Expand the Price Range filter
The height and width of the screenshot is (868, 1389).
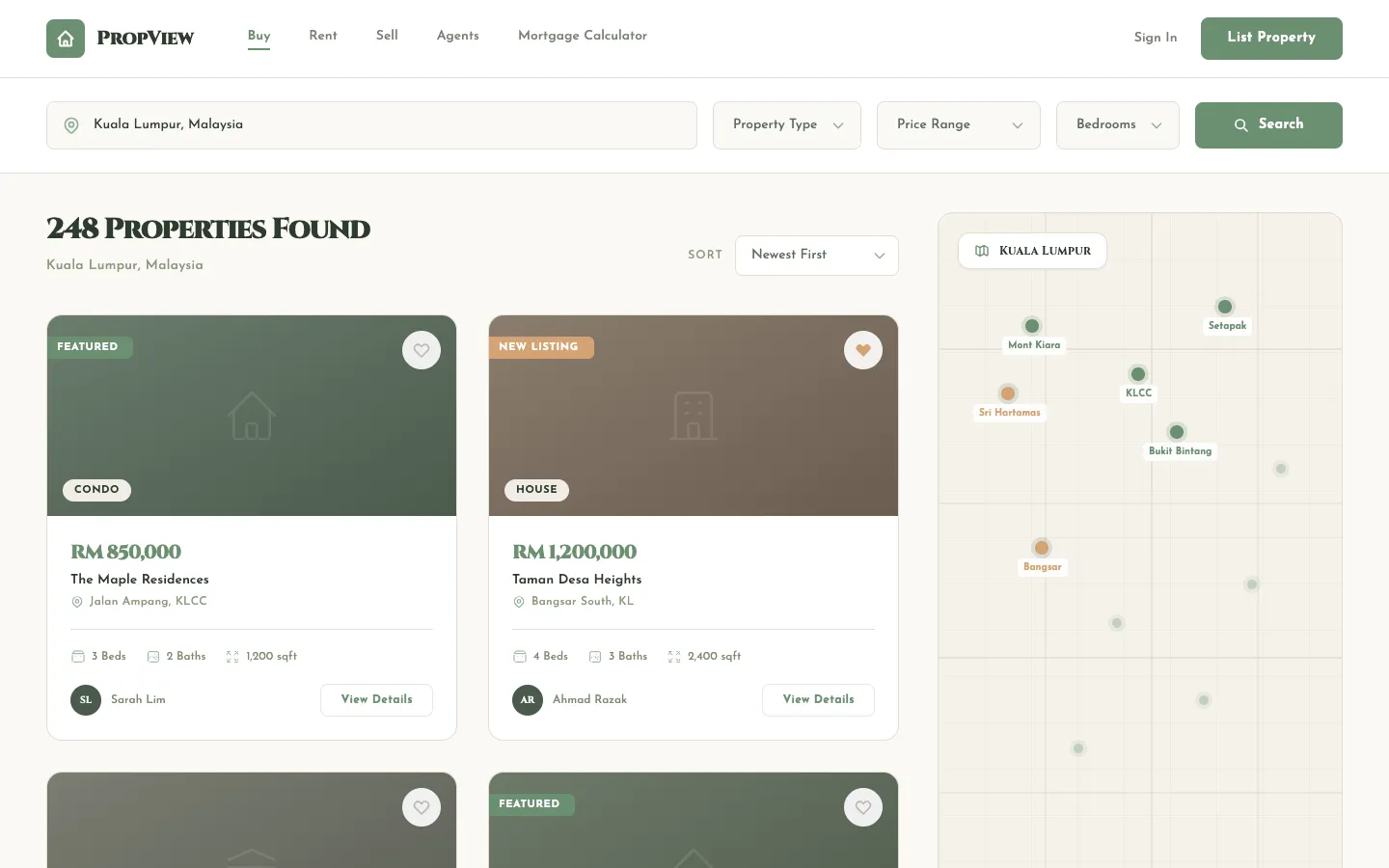(x=958, y=125)
